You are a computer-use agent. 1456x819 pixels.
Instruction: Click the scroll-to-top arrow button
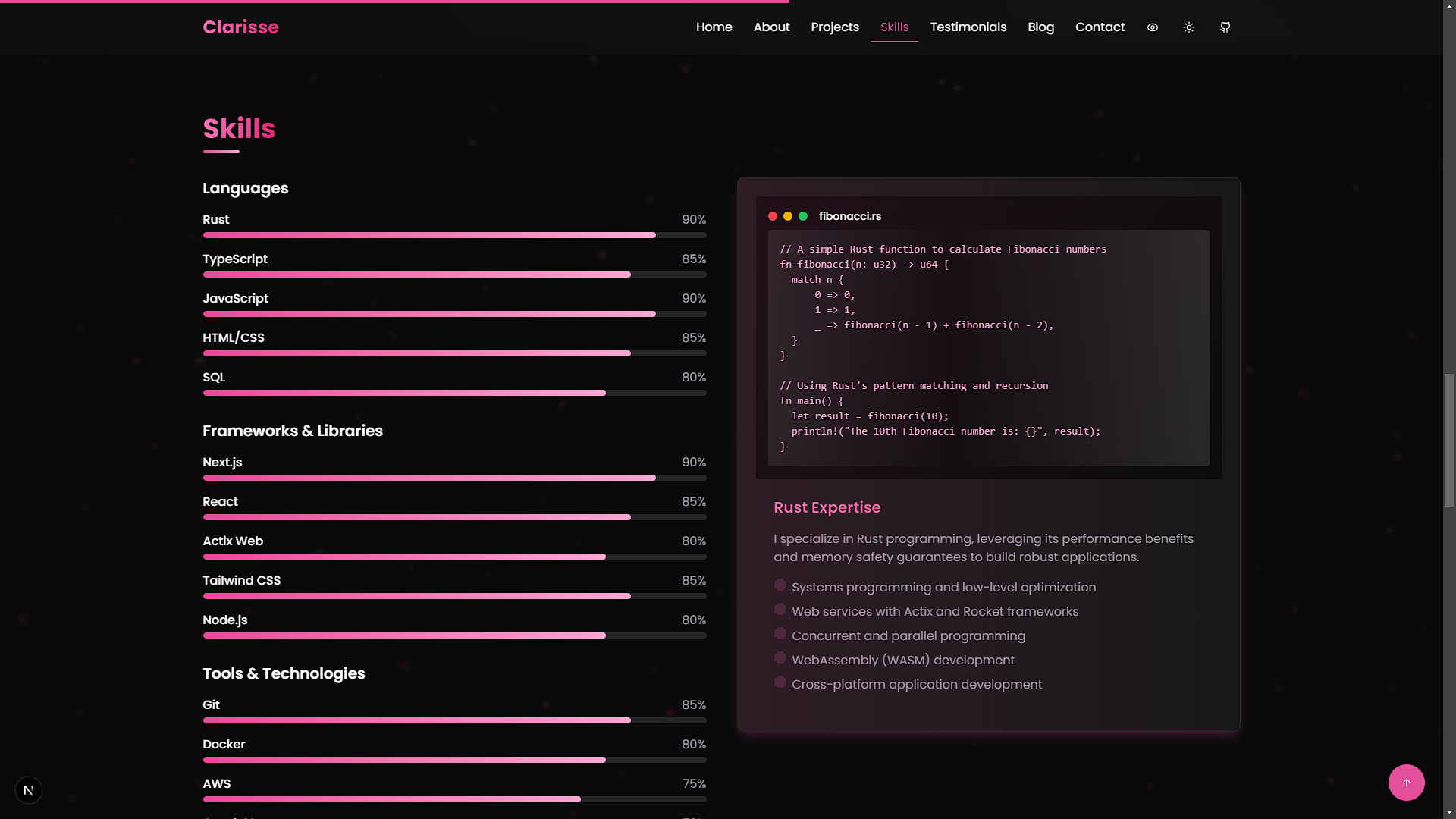[x=1407, y=783]
